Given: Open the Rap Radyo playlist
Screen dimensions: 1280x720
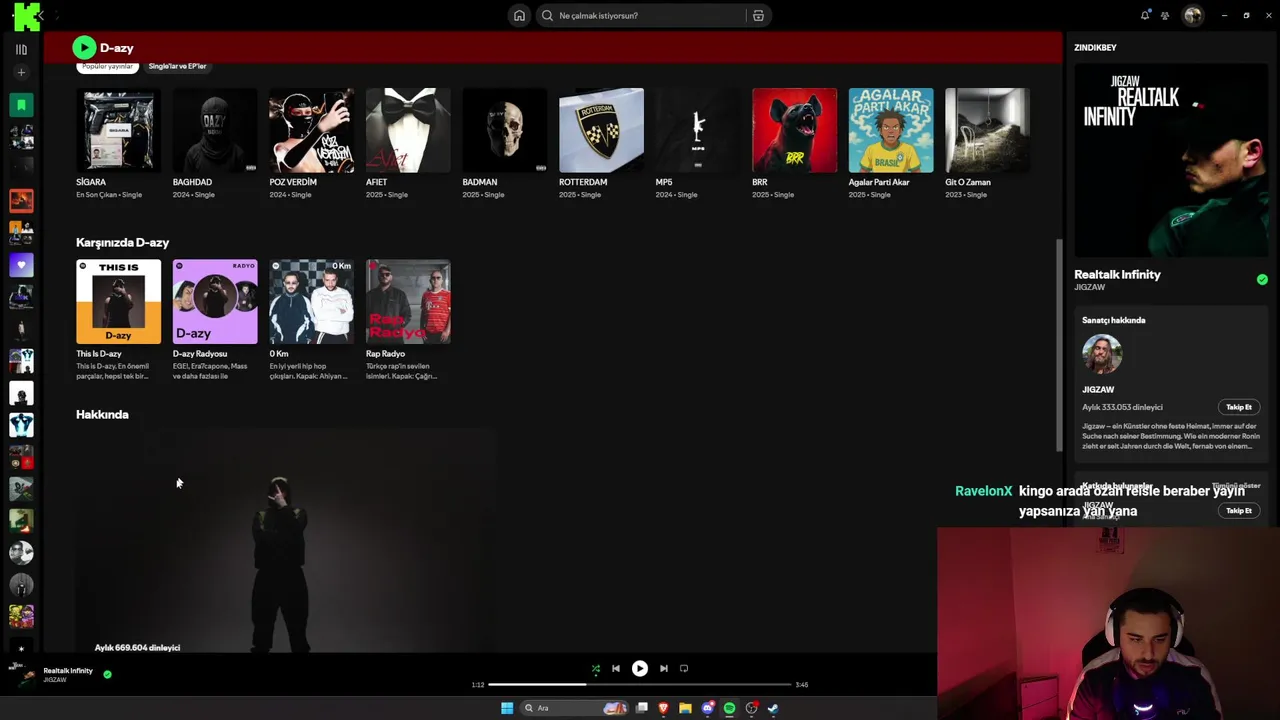Looking at the screenshot, I should (x=408, y=302).
